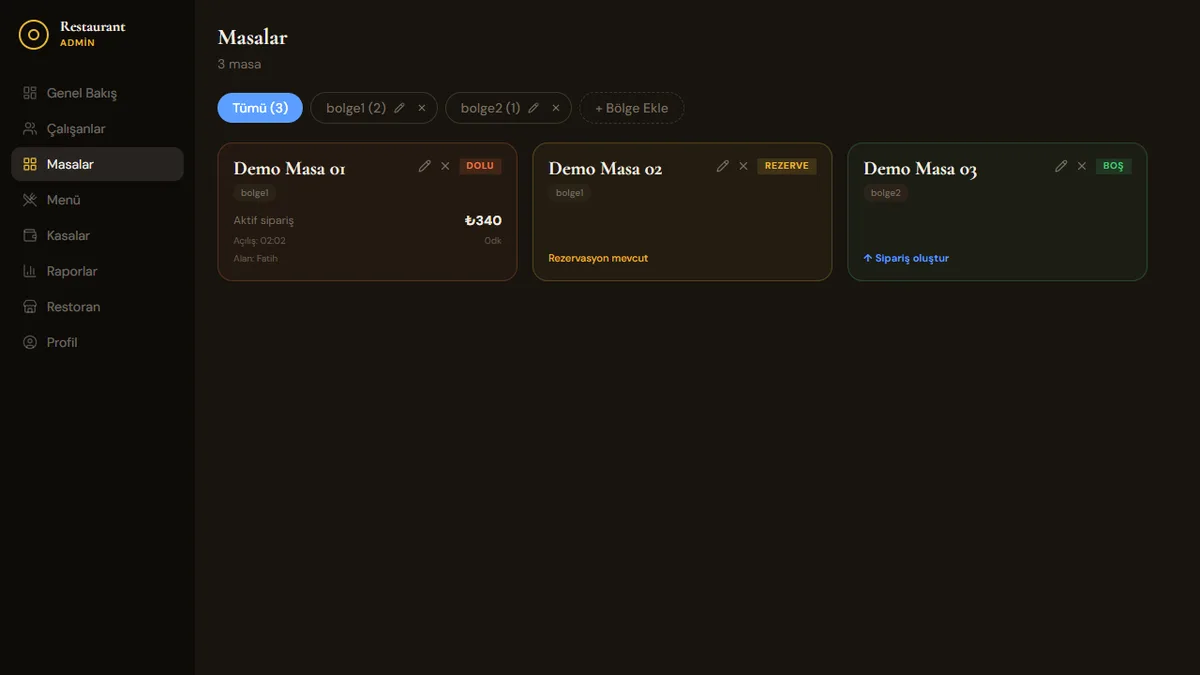
Task: Click the ADMIN role label
Action: coord(77,43)
